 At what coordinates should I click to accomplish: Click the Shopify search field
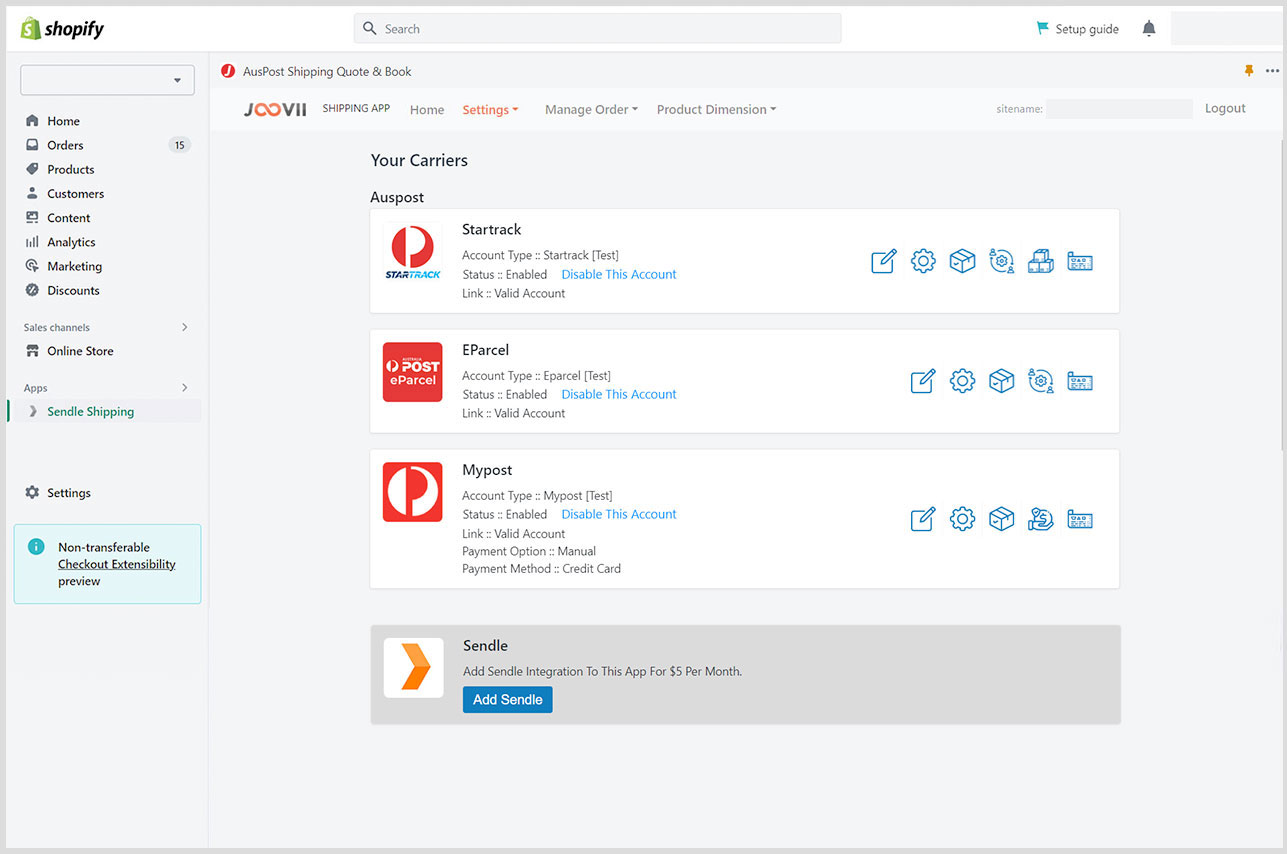click(597, 29)
